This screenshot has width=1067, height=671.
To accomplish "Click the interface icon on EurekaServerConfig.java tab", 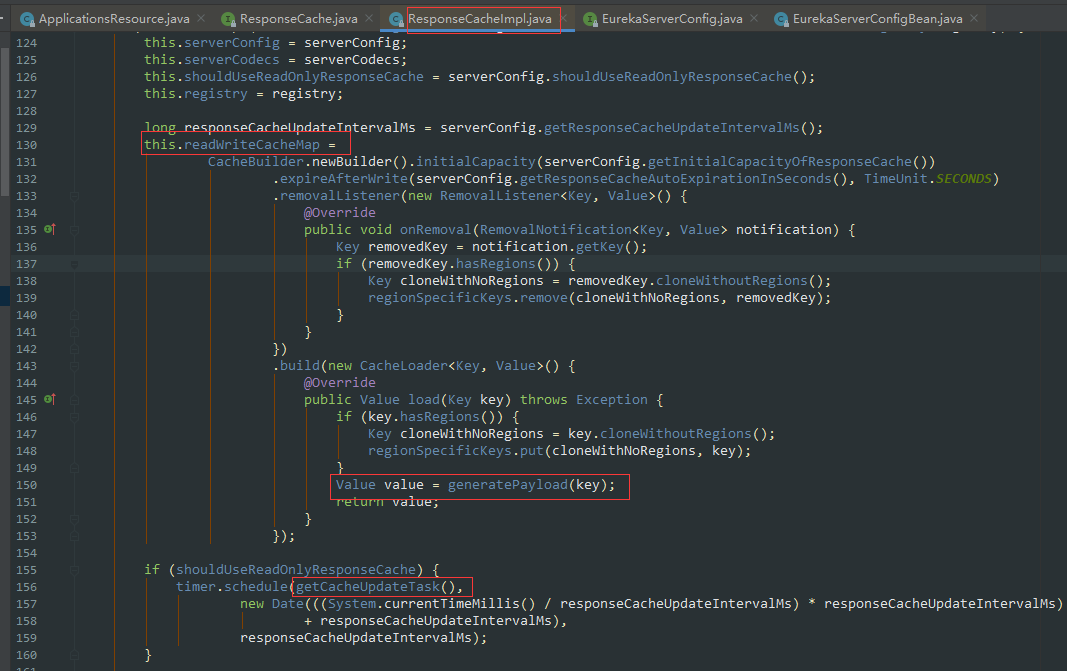I will [591, 20].
